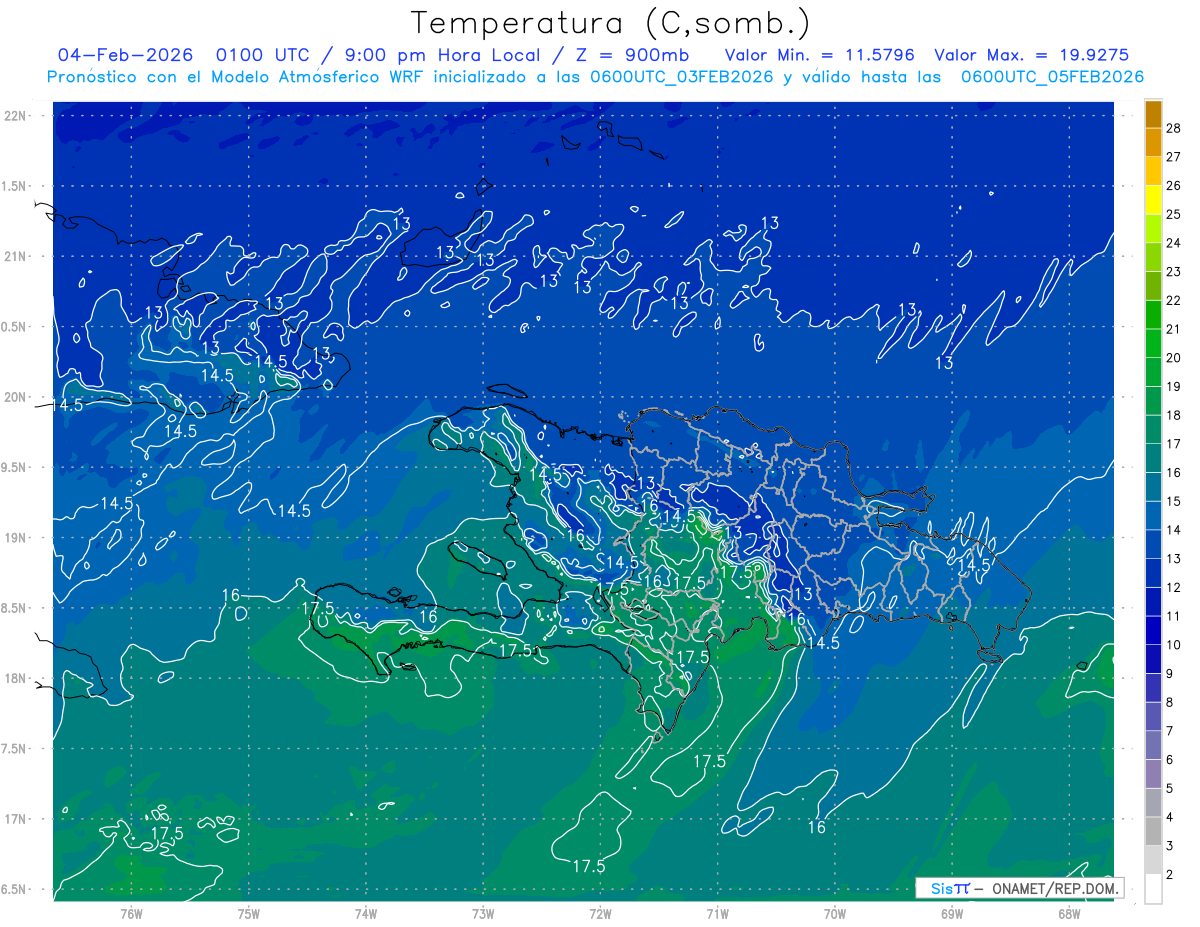
Task: Click '9:00 pm Hora Local' in header
Action: [x=443, y=55]
